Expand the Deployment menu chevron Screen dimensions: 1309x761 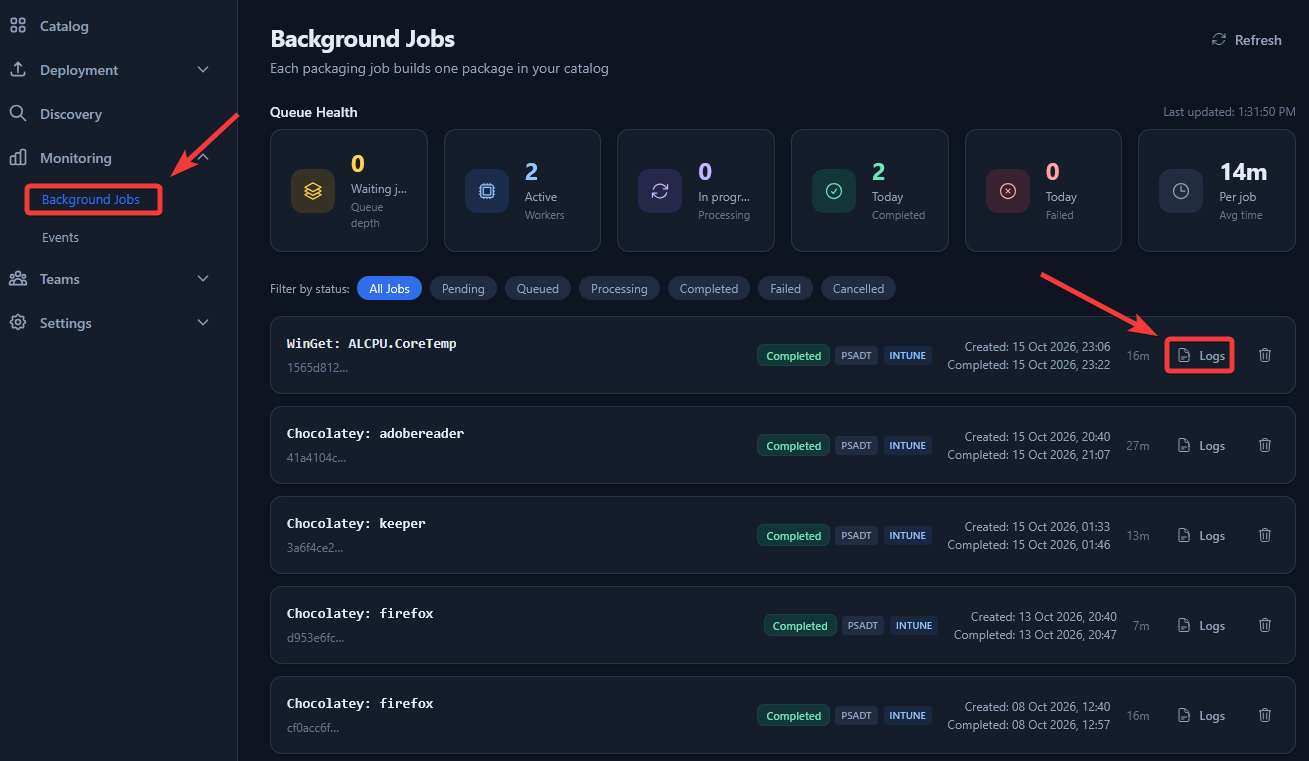click(203, 70)
